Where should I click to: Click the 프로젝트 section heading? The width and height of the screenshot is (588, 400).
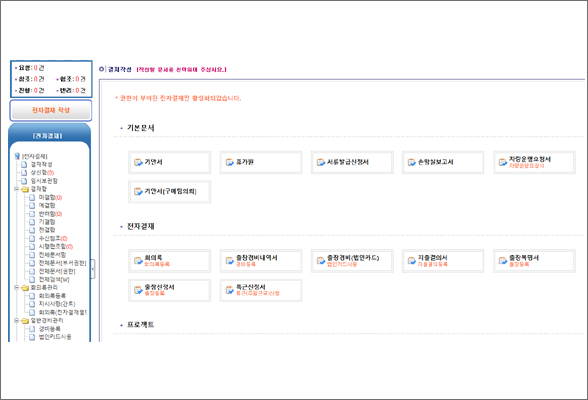(x=141, y=325)
